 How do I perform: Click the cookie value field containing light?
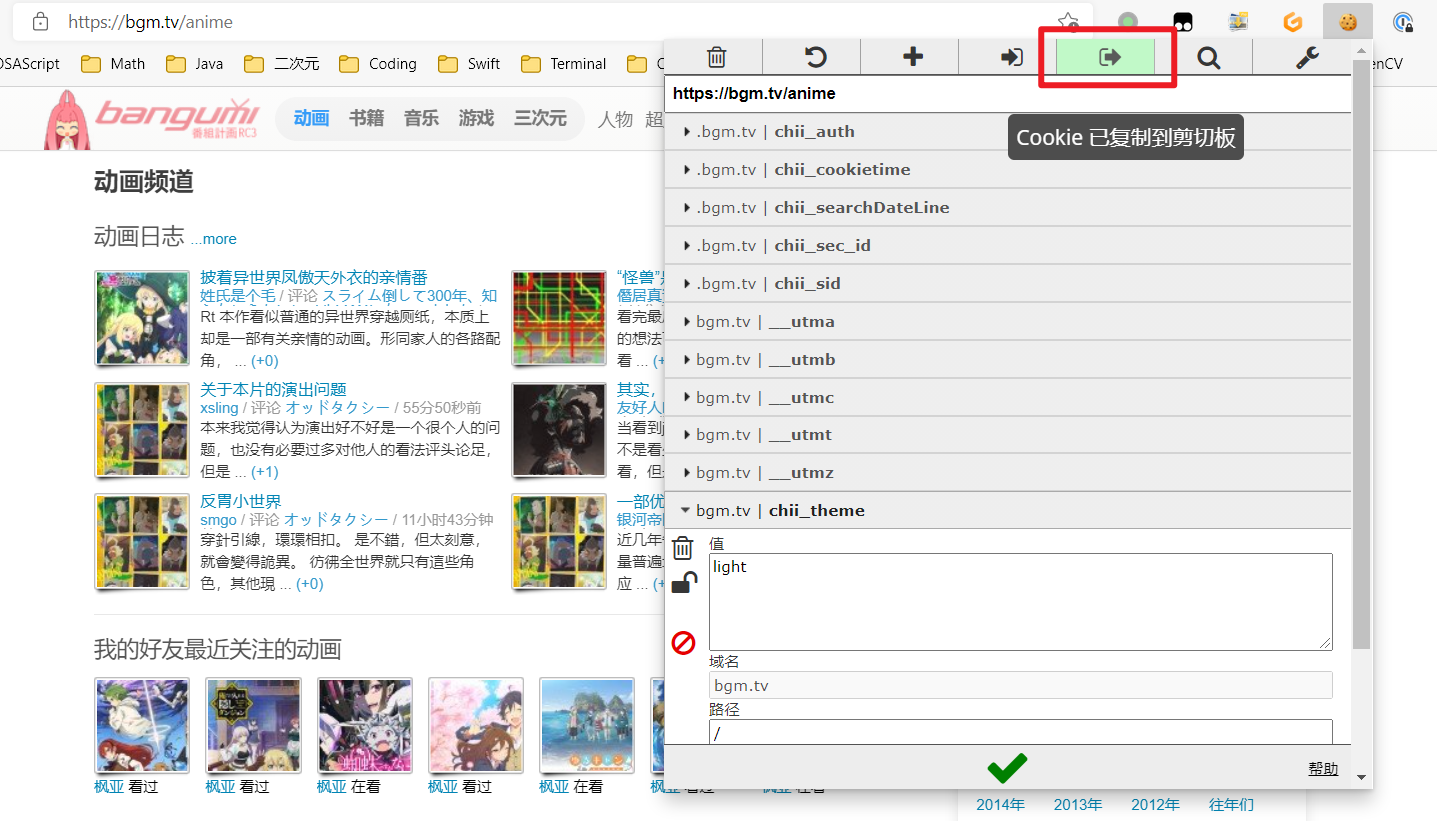tap(1020, 600)
